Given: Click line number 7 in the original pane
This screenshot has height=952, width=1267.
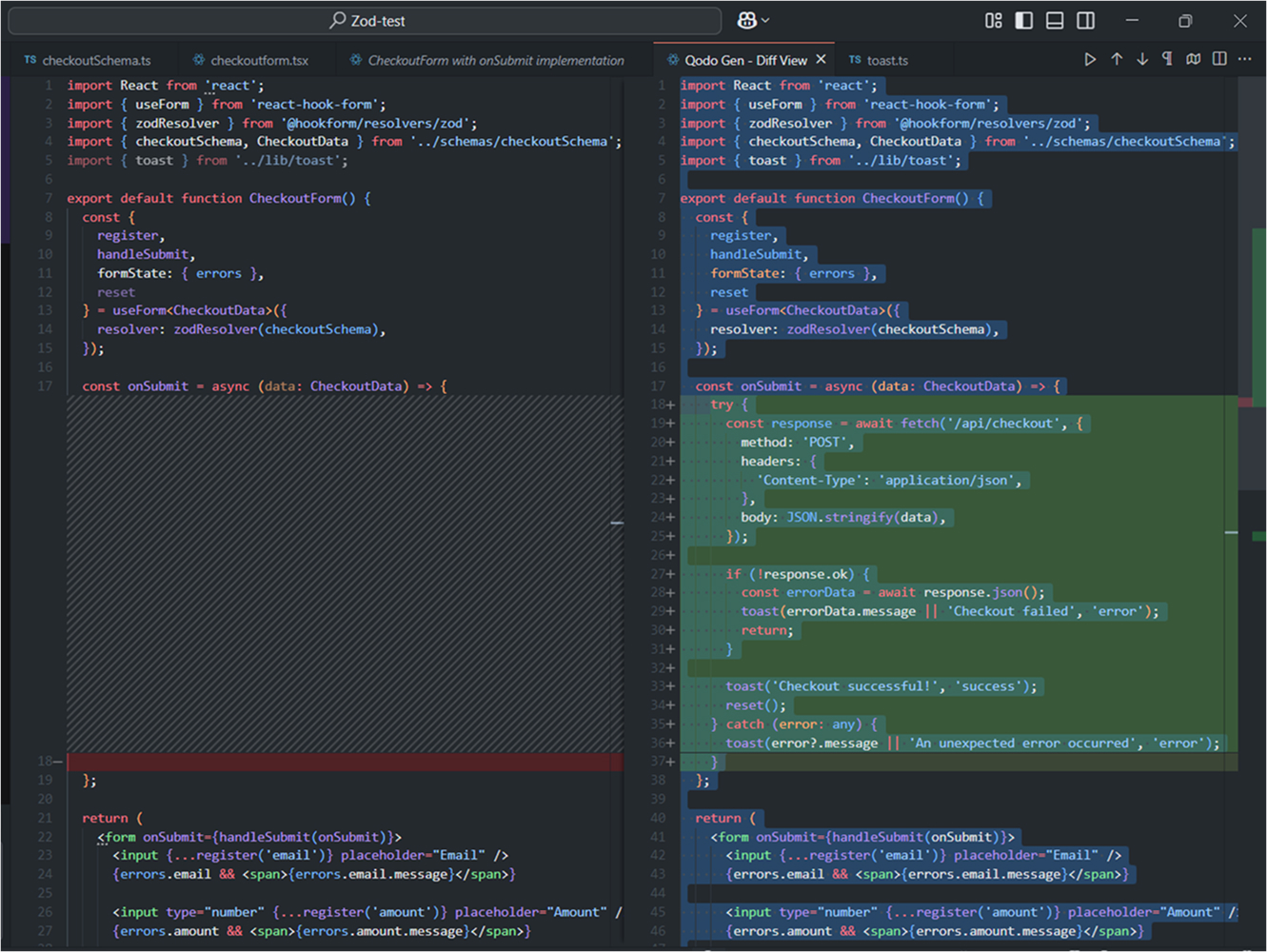Looking at the screenshot, I should (x=49, y=198).
